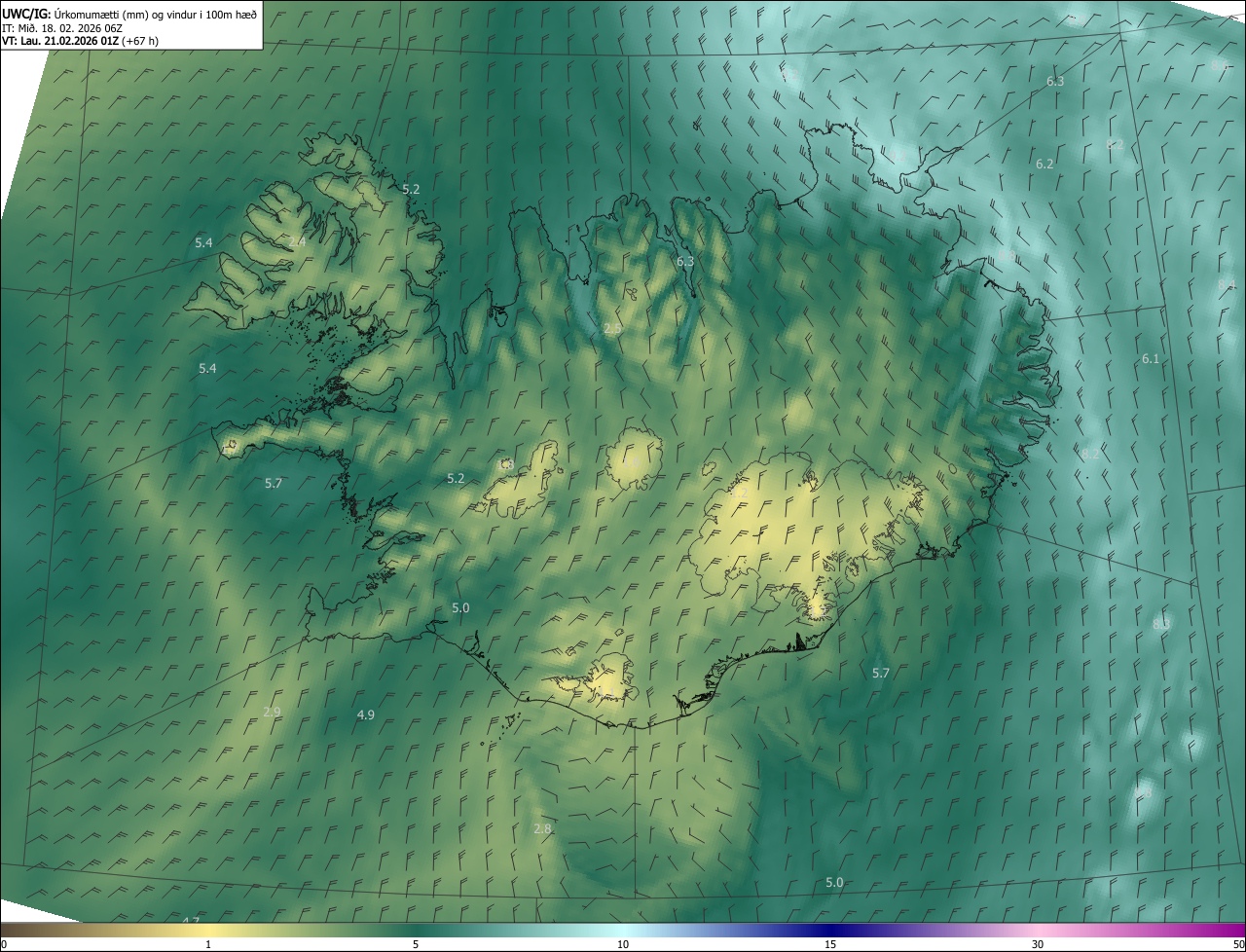Click the colorbar tick label 30

pyautogui.click(x=1038, y=944)
